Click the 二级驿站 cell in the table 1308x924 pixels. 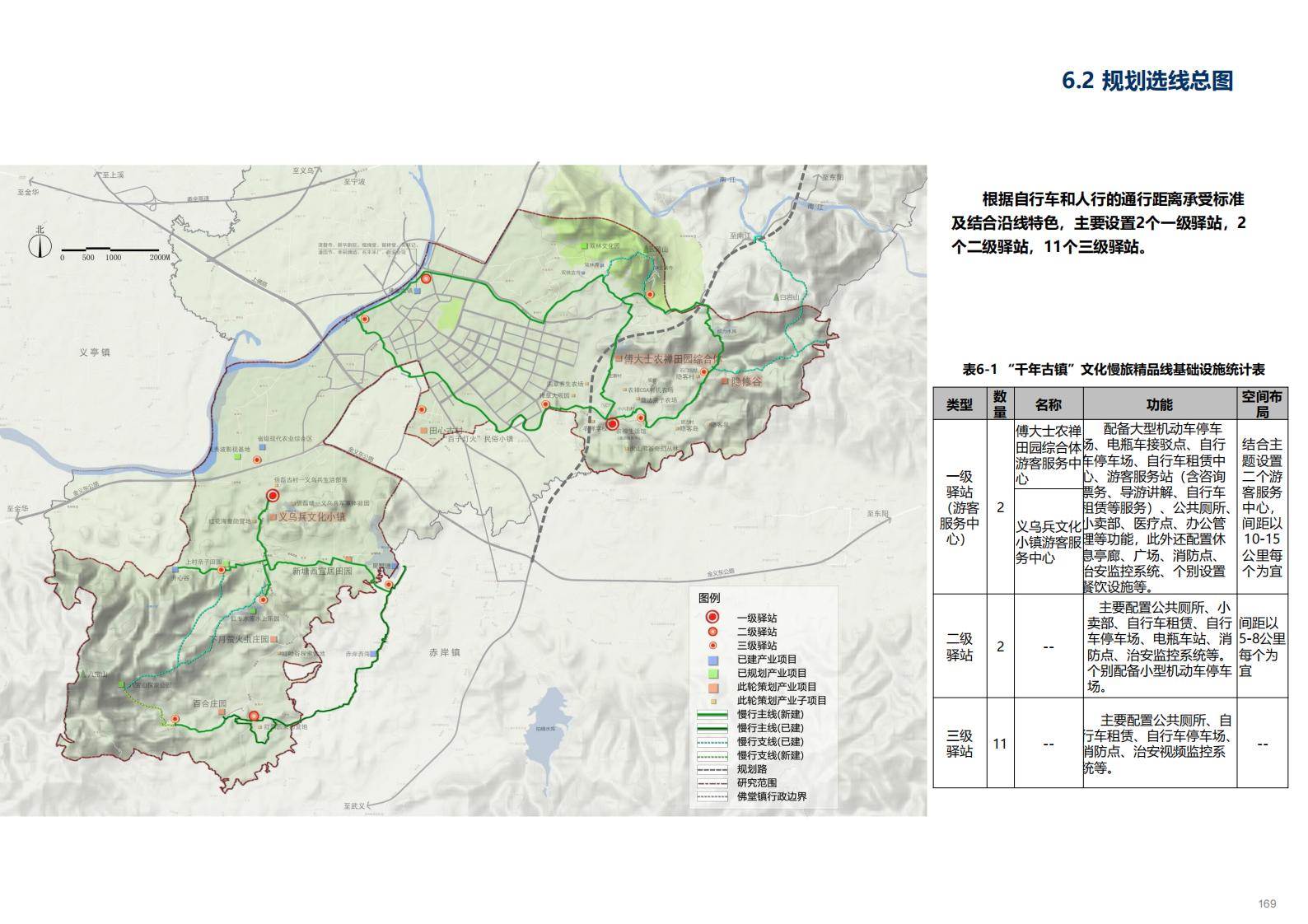(x=959, y=646)
